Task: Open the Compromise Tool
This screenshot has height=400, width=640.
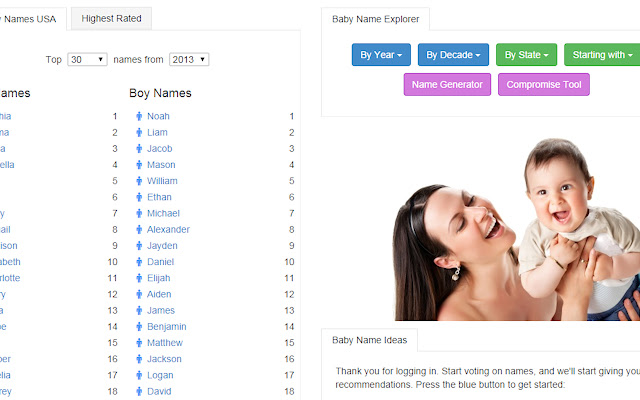Action: 544,84
